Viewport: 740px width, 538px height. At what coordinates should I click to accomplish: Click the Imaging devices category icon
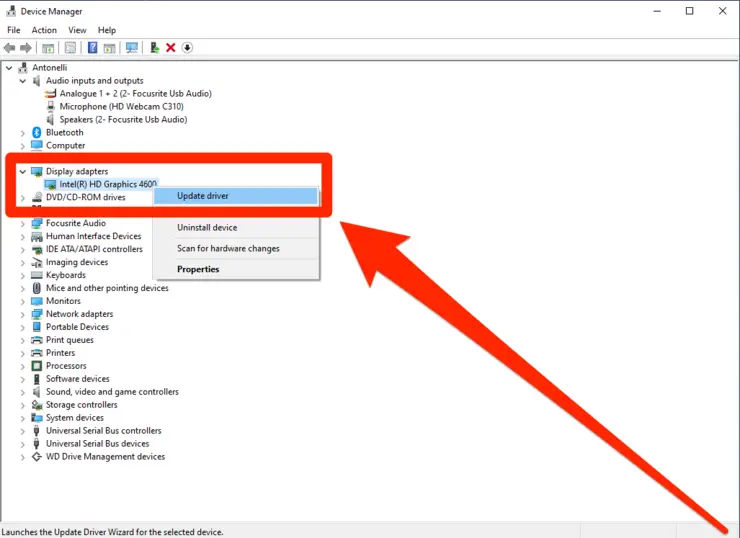coord(36,262)
